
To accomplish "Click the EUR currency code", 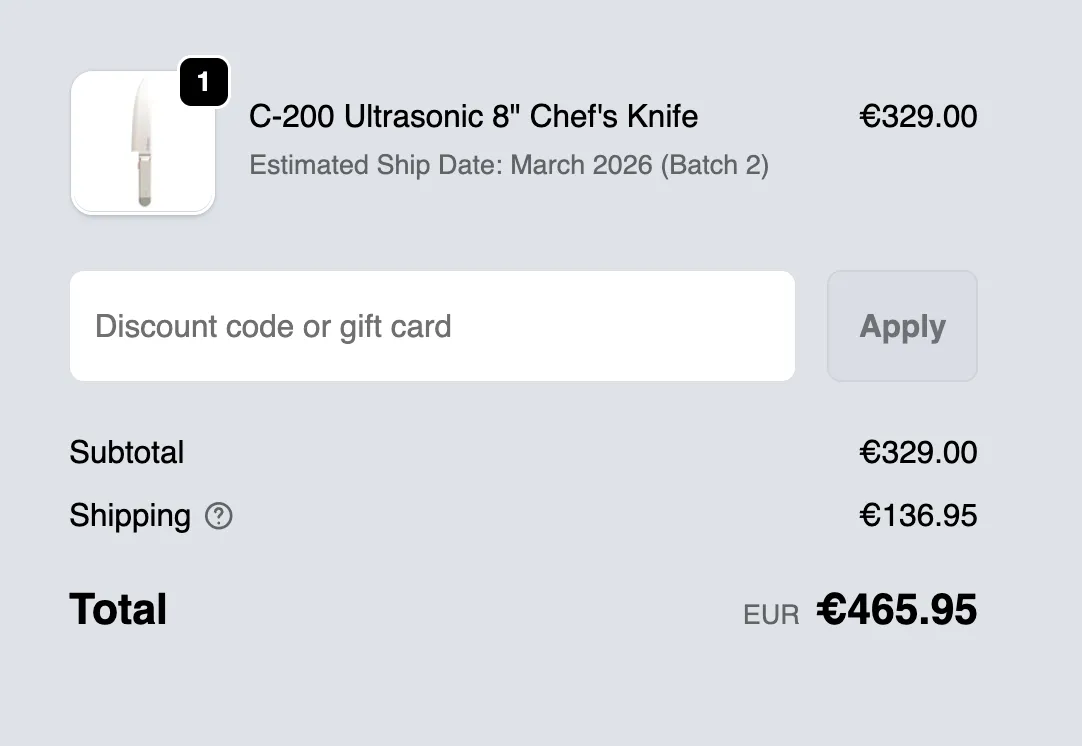I will (x=771, y=615).
